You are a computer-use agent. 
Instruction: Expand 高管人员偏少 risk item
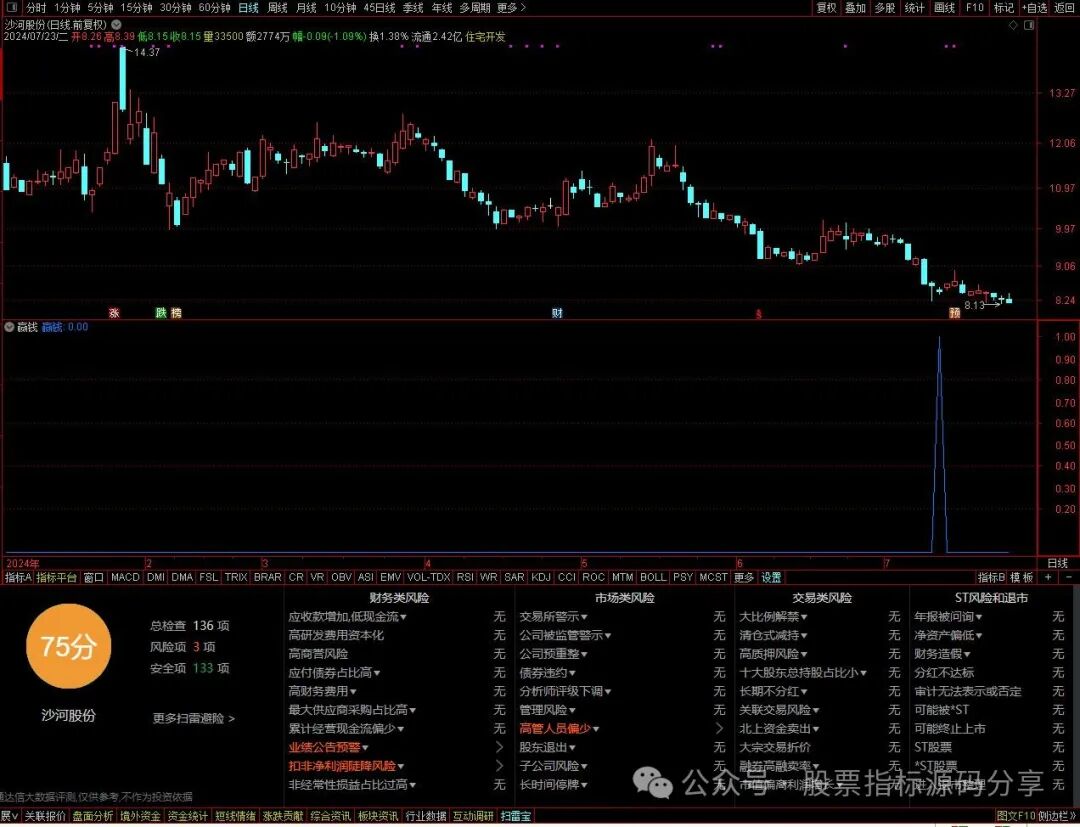click(x=559, y=729)
